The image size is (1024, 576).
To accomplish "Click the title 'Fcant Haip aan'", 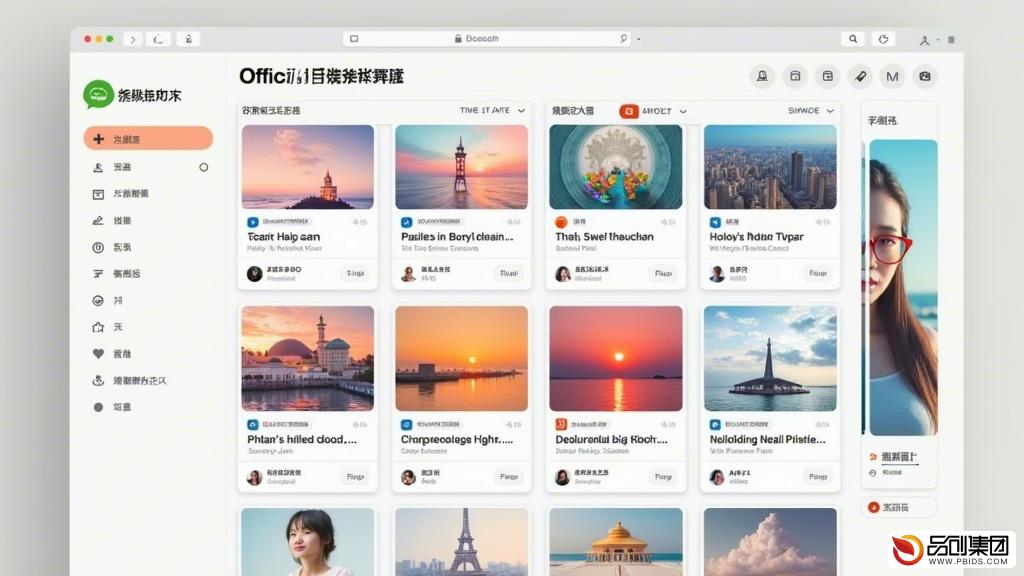I will tap(283, 237).
